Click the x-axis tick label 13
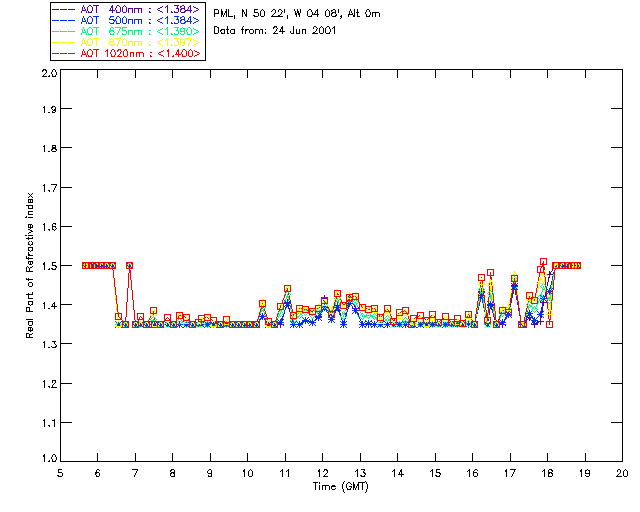 click(x=360, y=473)
